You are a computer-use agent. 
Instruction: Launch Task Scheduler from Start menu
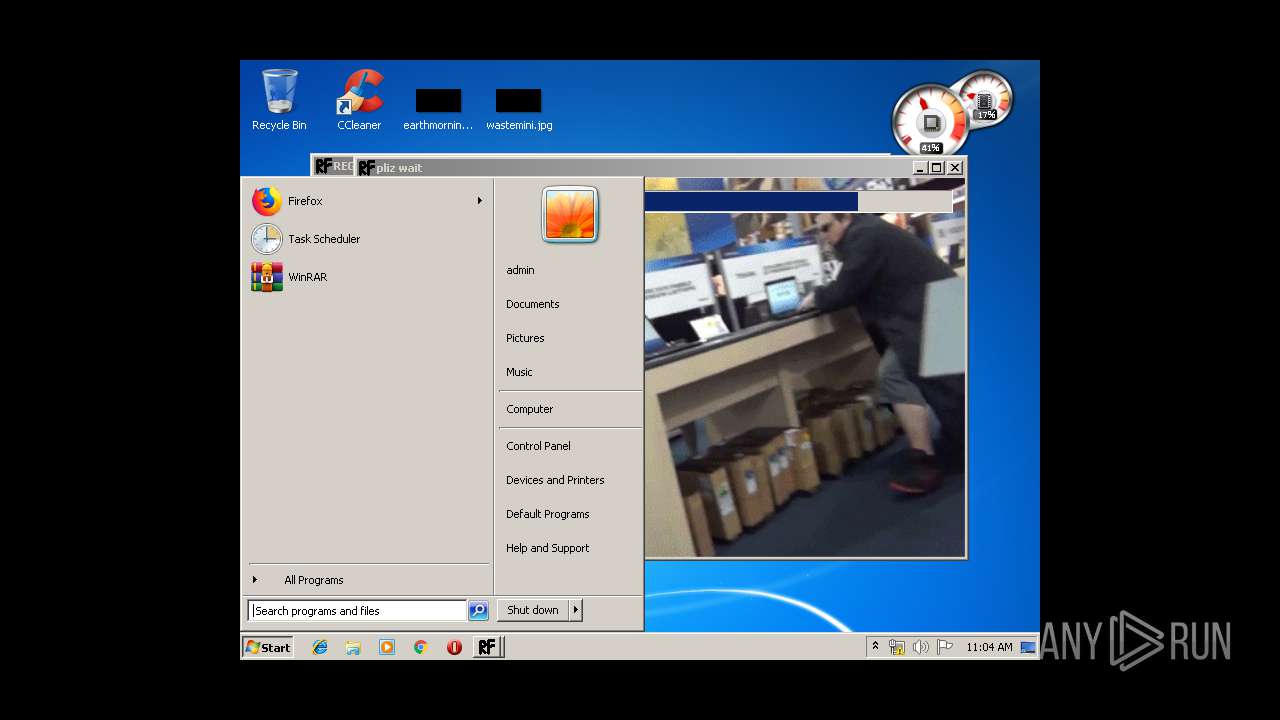[x=367, y=239]
